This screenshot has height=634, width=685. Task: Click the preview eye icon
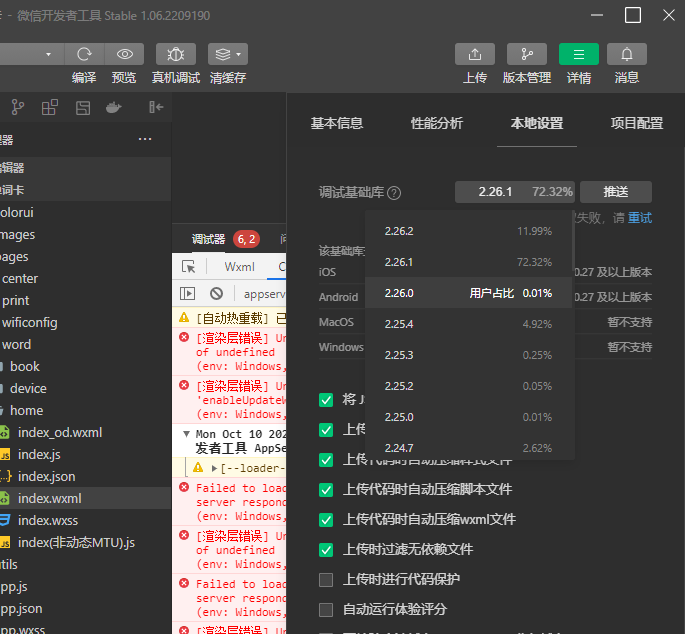(x=125, y=54)
